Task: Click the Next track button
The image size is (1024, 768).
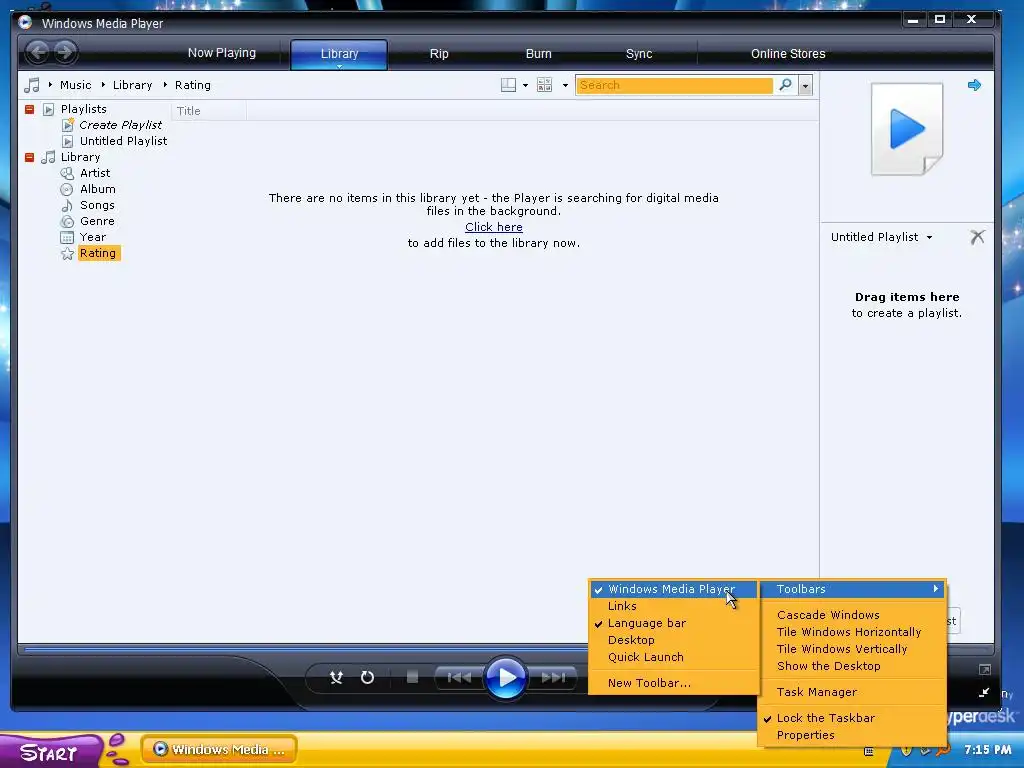Action: (554, 677)
